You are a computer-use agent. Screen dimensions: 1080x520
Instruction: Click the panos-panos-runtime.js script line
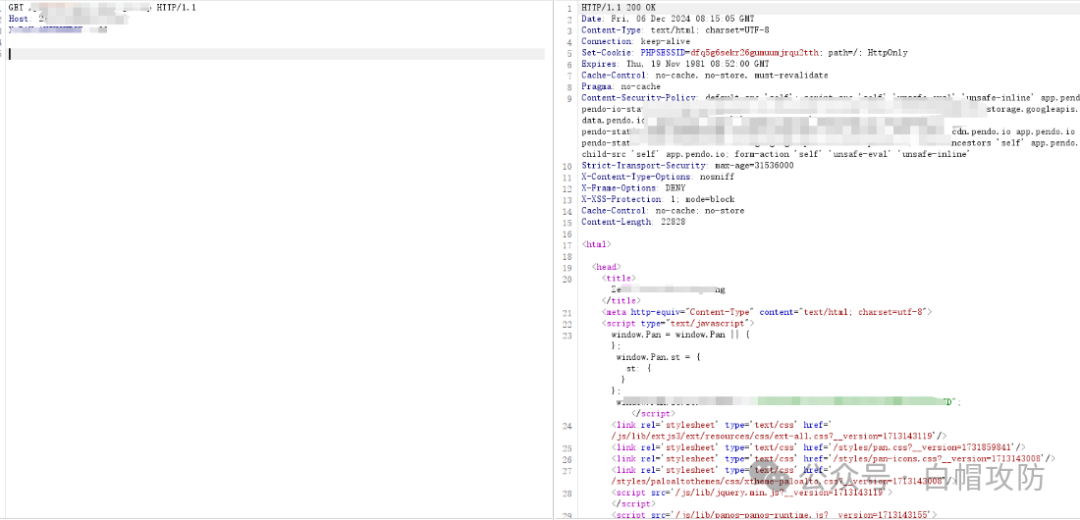pyautogui.click(x=774, y=515)
